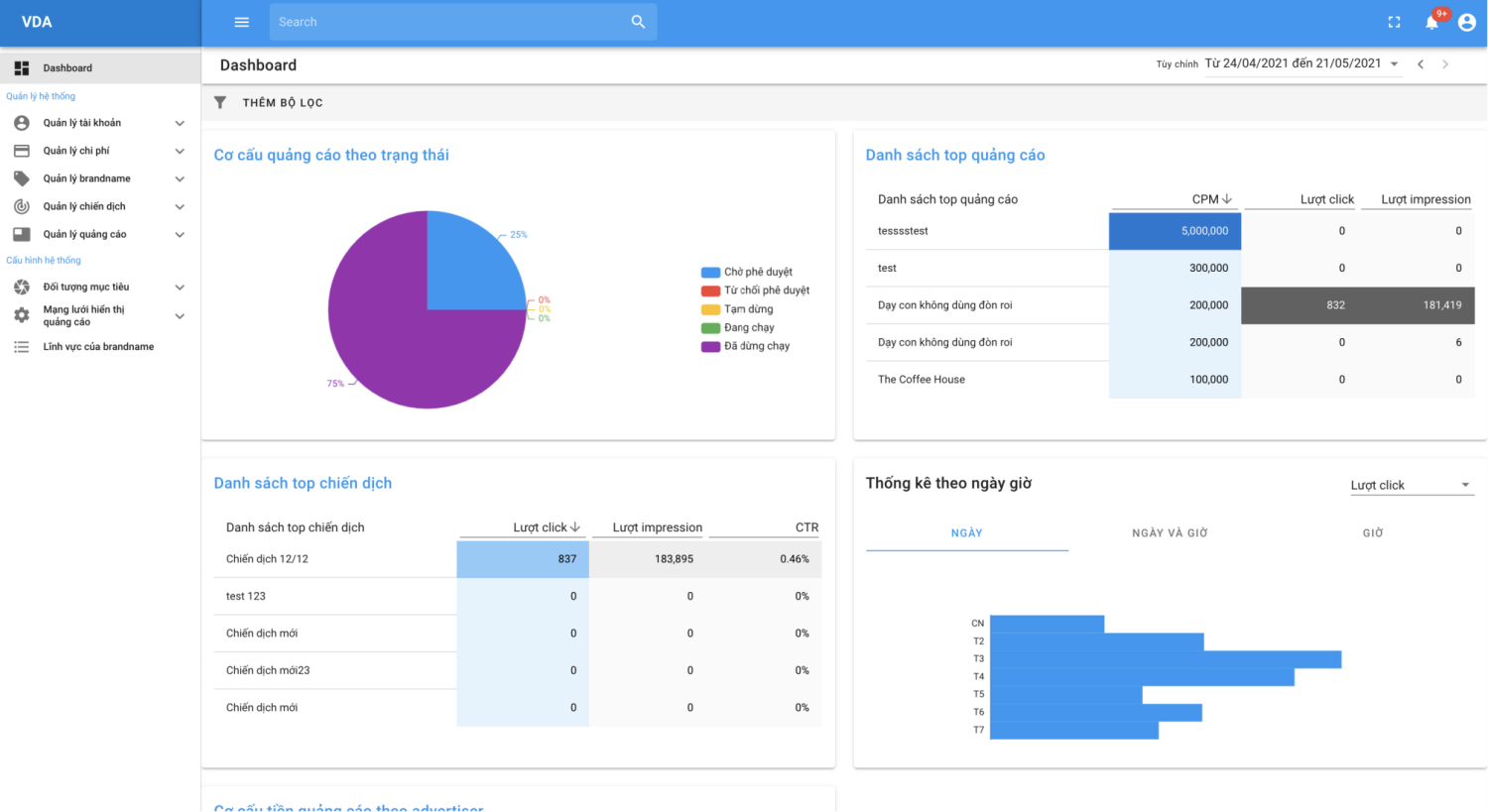The width and height of the screenshot is (1488, 812).
Task: Select Chiến dịch mới23 campaign row
Action: [x=518, y=670]
